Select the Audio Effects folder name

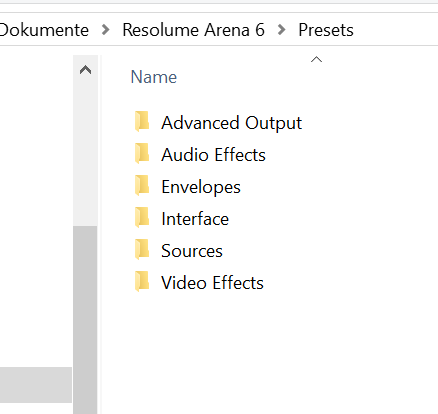click(213, 155)
